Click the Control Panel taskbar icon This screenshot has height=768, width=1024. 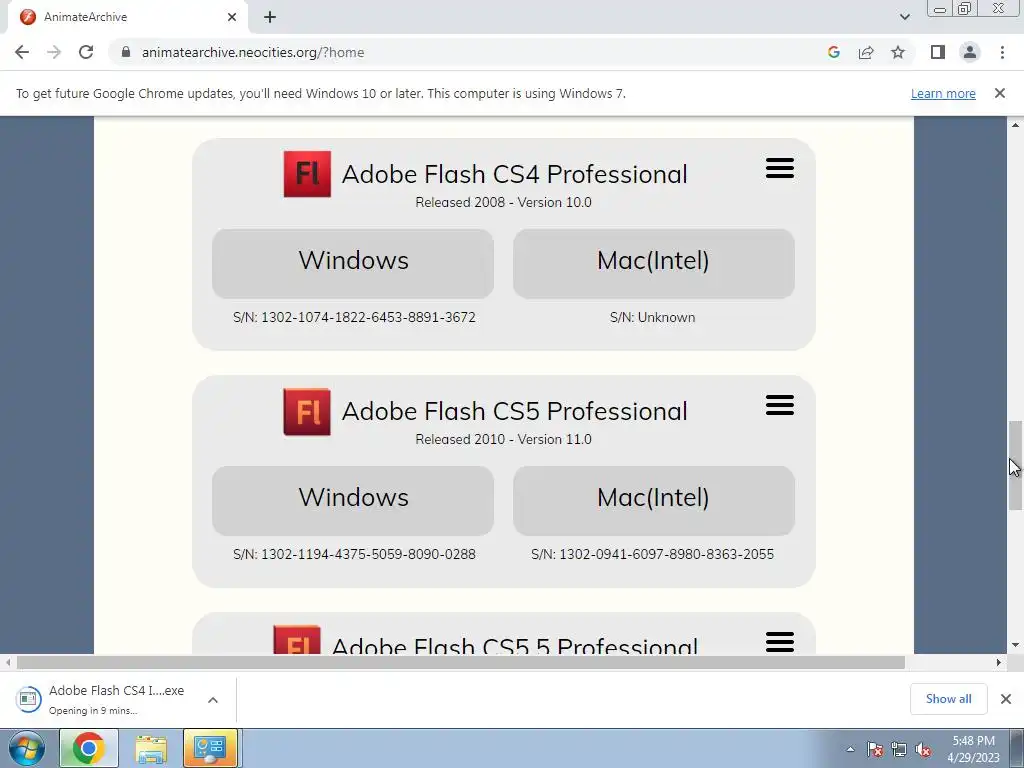(210, 748)
